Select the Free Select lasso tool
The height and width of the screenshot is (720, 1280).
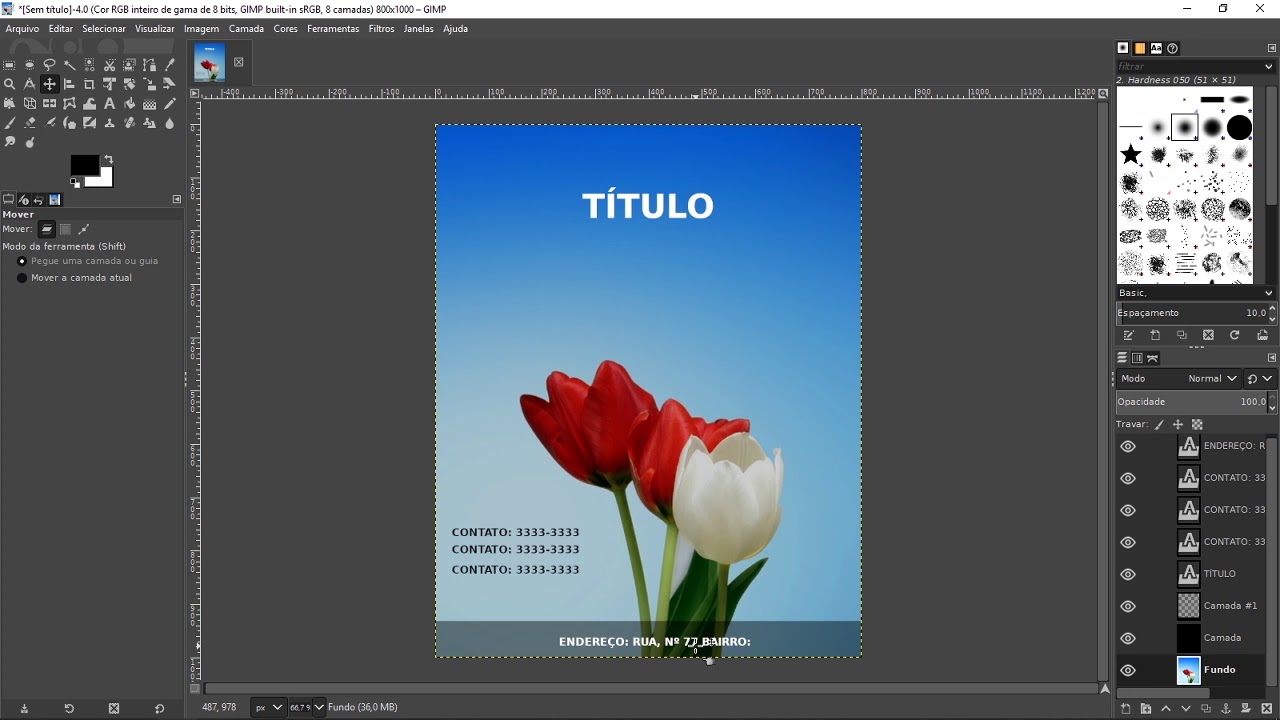[49, 65]
